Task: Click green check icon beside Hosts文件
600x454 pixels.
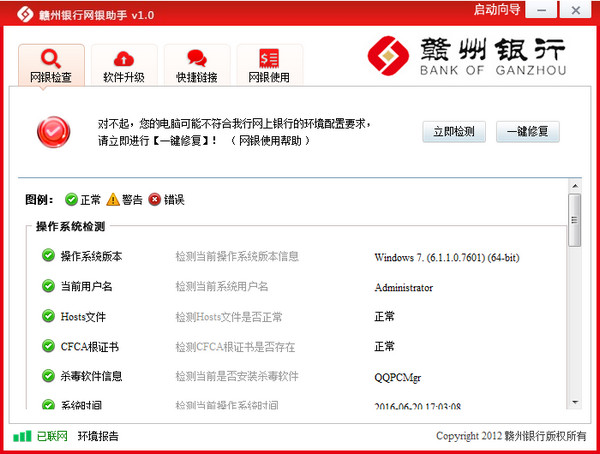Action: [48, 316]
